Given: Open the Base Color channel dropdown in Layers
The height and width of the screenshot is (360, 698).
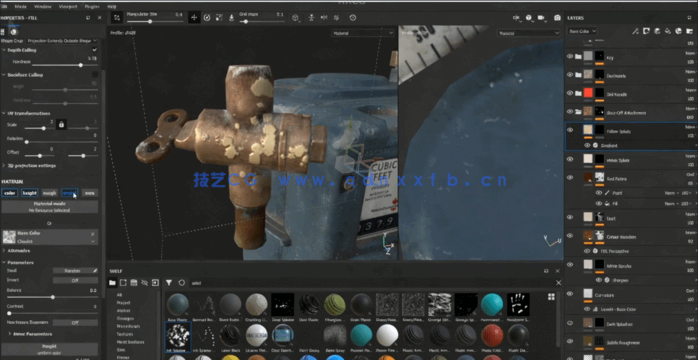Looking at the screenshot, I should pyautogui.click(x=582, y=31).
